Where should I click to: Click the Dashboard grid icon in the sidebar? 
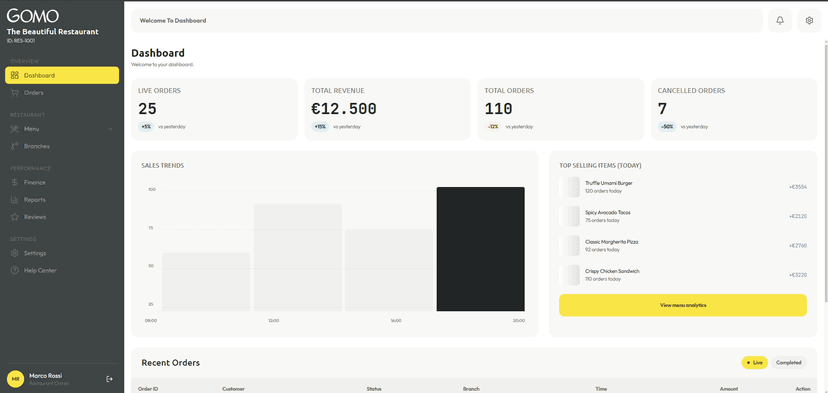(x=15, y=76)
